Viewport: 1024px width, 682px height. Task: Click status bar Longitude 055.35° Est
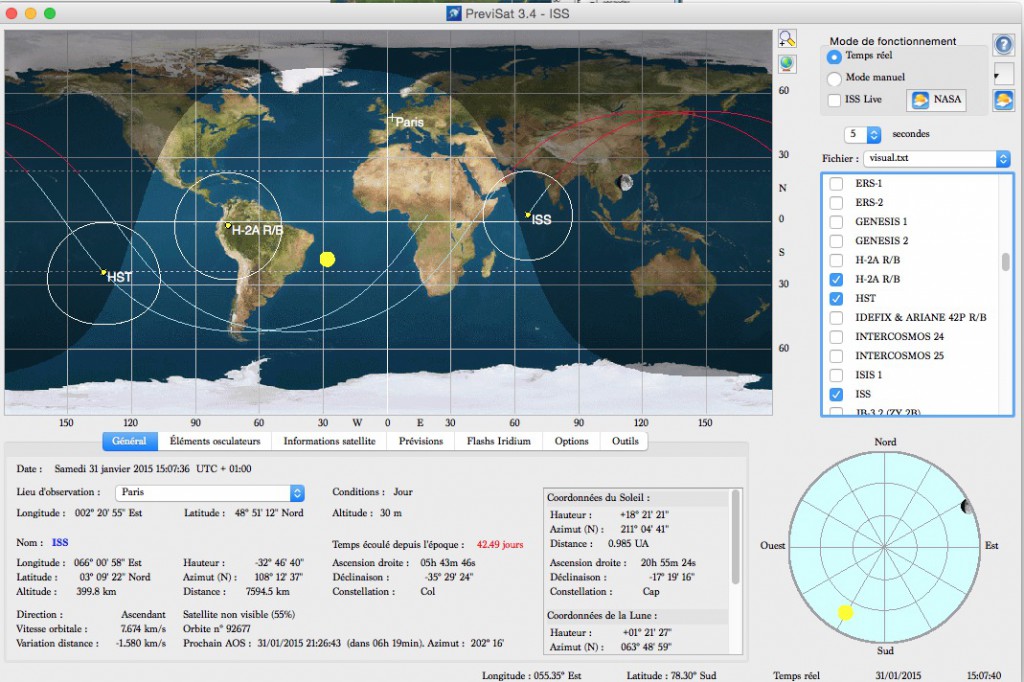pos(532,675)
